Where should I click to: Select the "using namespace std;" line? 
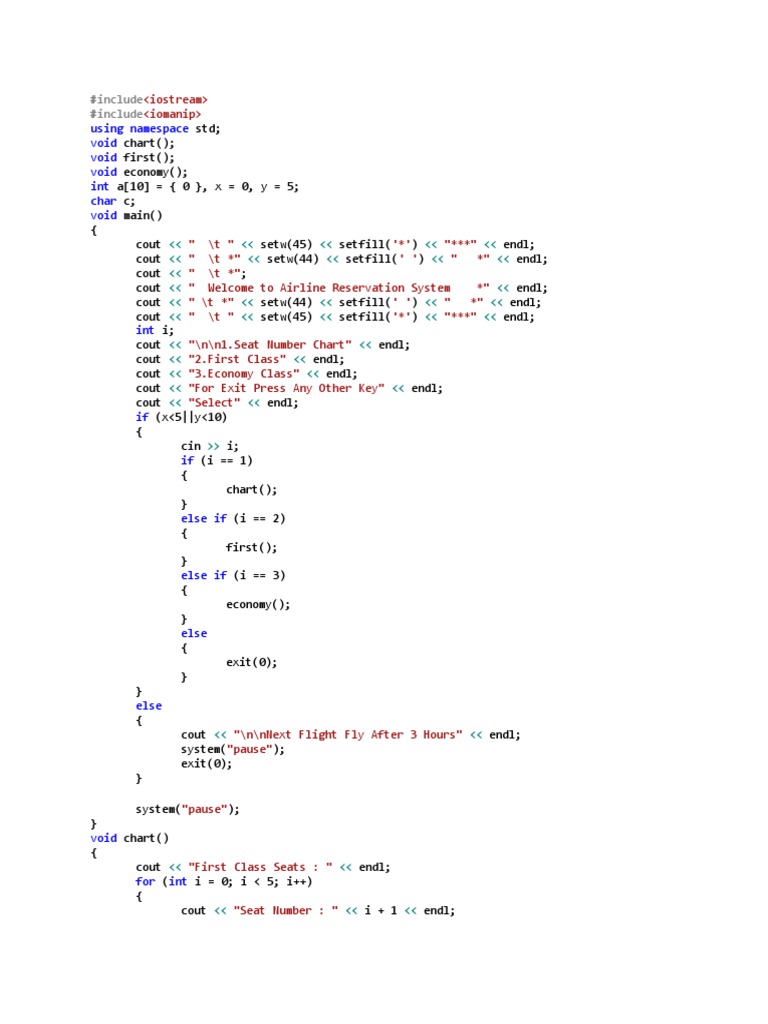click(x=155, y=129)
